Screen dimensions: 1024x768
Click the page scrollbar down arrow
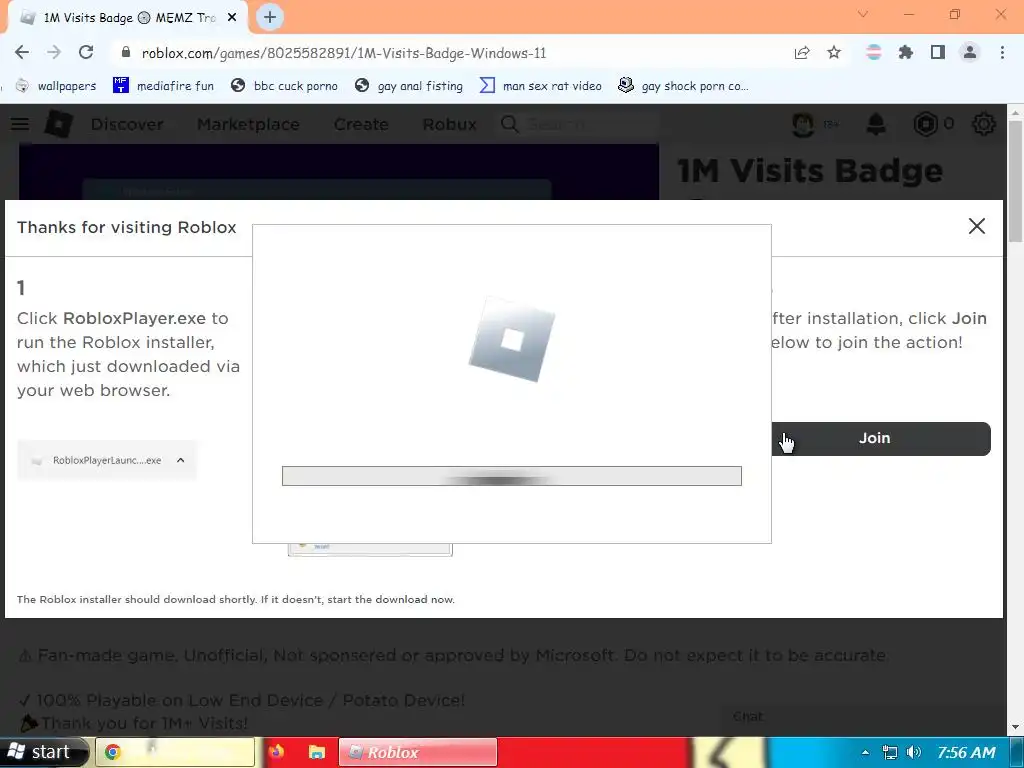coord(1015,727)
